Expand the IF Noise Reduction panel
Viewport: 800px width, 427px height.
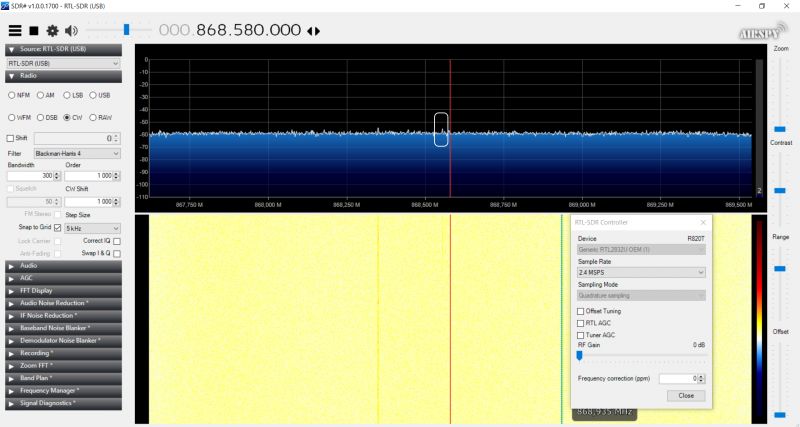tap(63, 316)
